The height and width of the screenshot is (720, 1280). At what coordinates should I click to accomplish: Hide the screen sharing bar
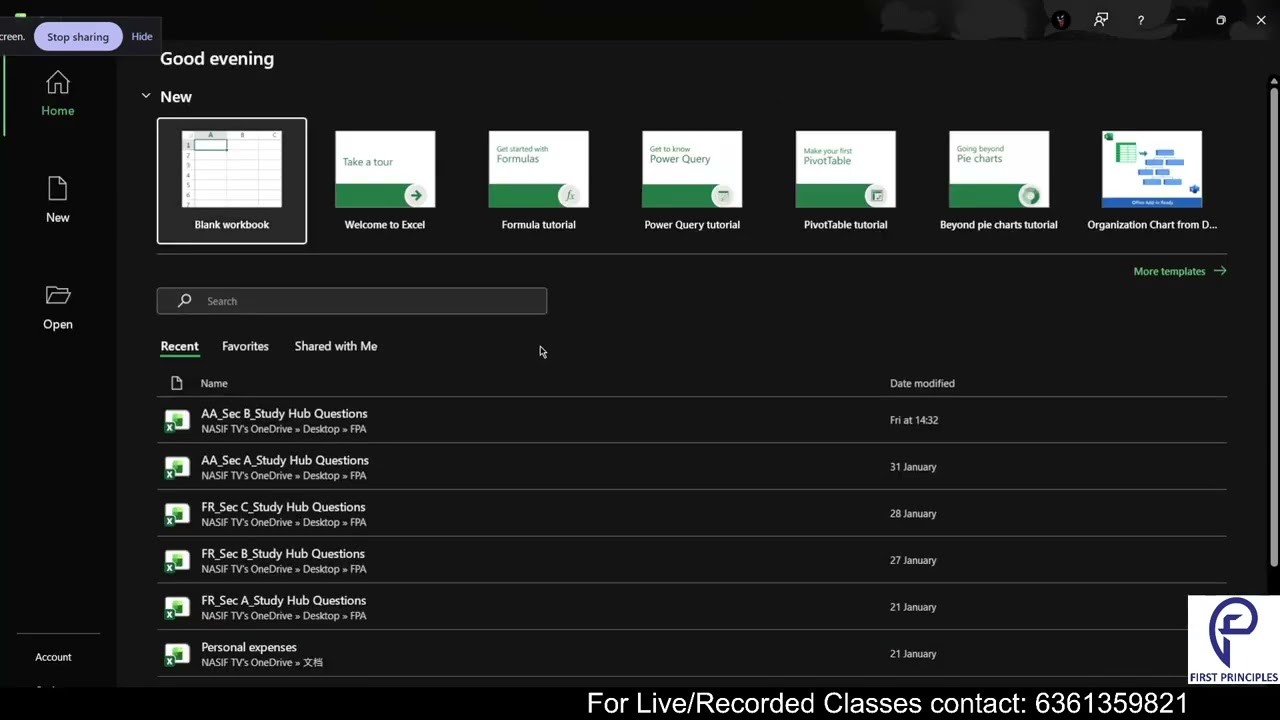[142, 37]
